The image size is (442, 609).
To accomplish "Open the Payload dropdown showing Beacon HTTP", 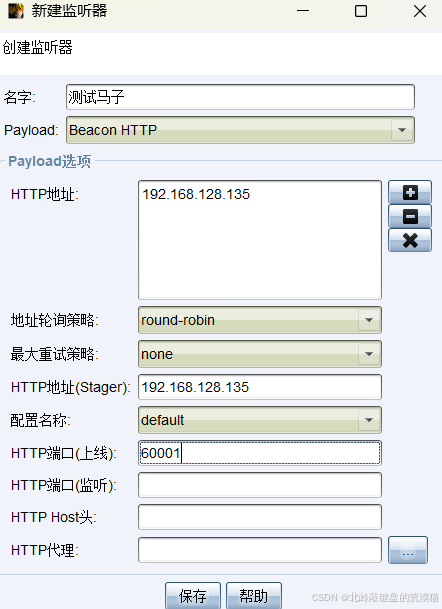I will pos(240,130).
